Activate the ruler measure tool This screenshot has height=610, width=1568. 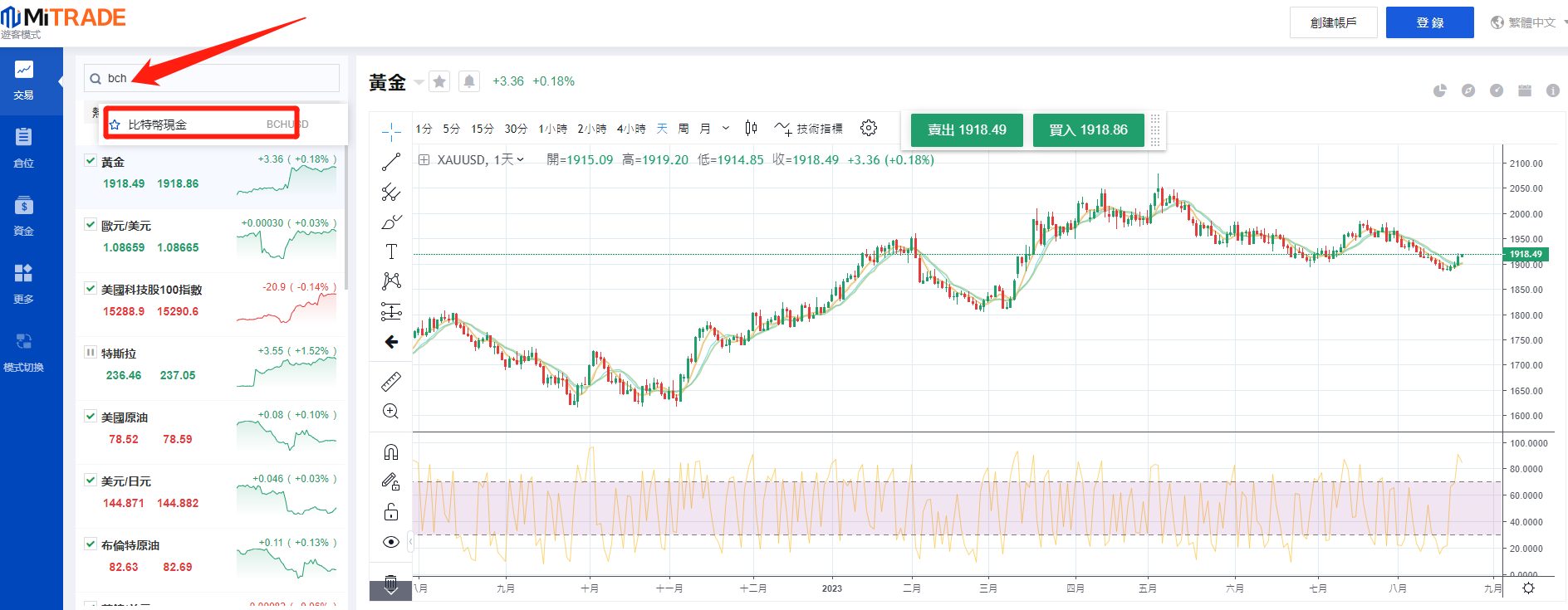click(391, 381)
